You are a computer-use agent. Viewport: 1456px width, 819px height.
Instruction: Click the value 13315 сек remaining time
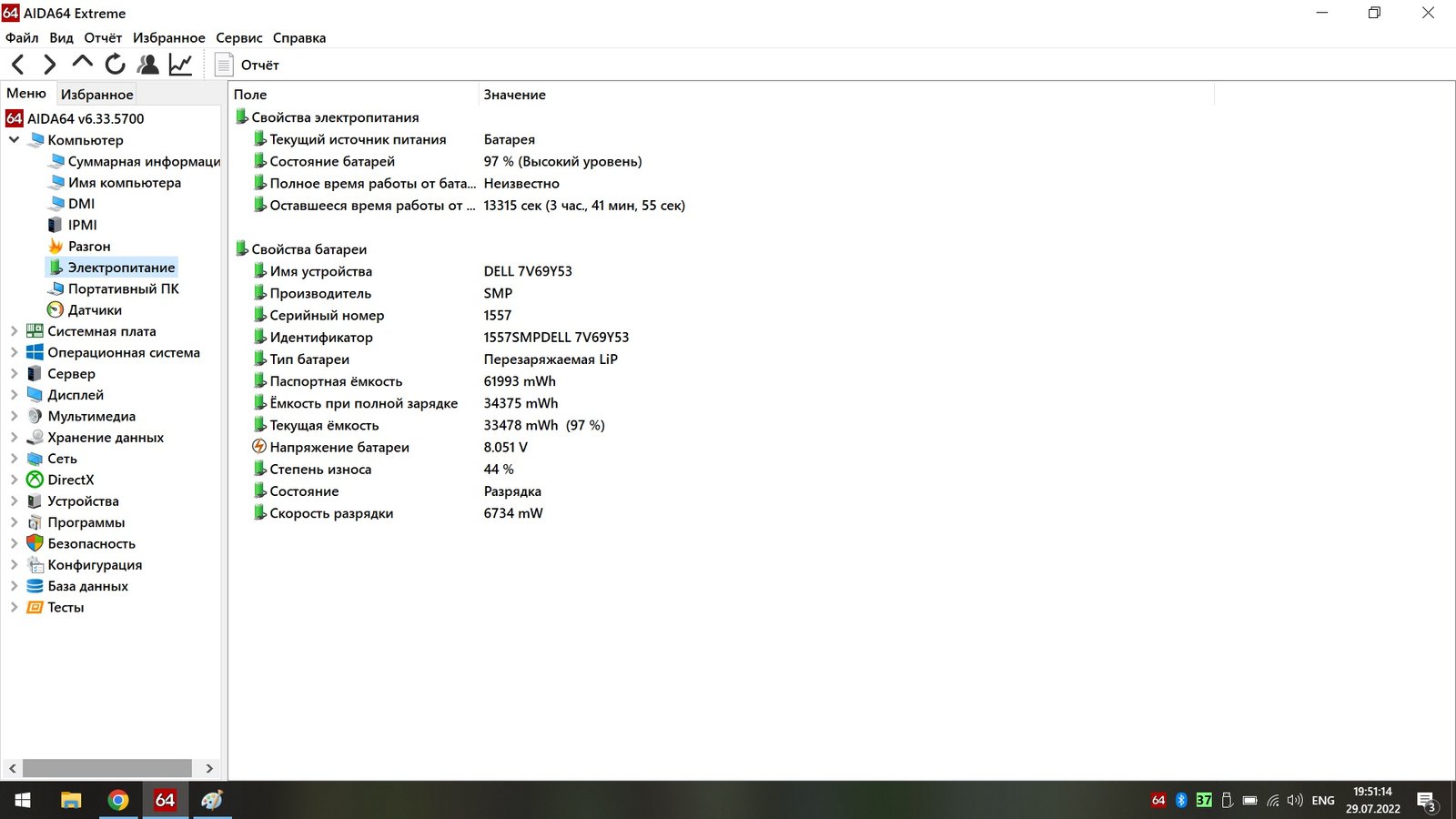[584, 206]
